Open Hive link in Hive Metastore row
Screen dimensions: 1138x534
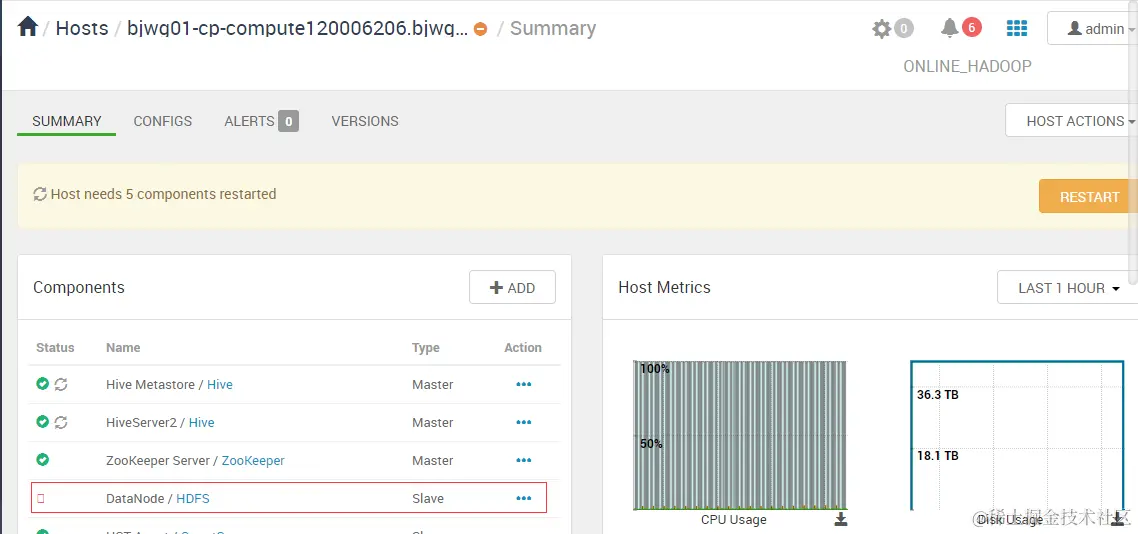[220, 385]
